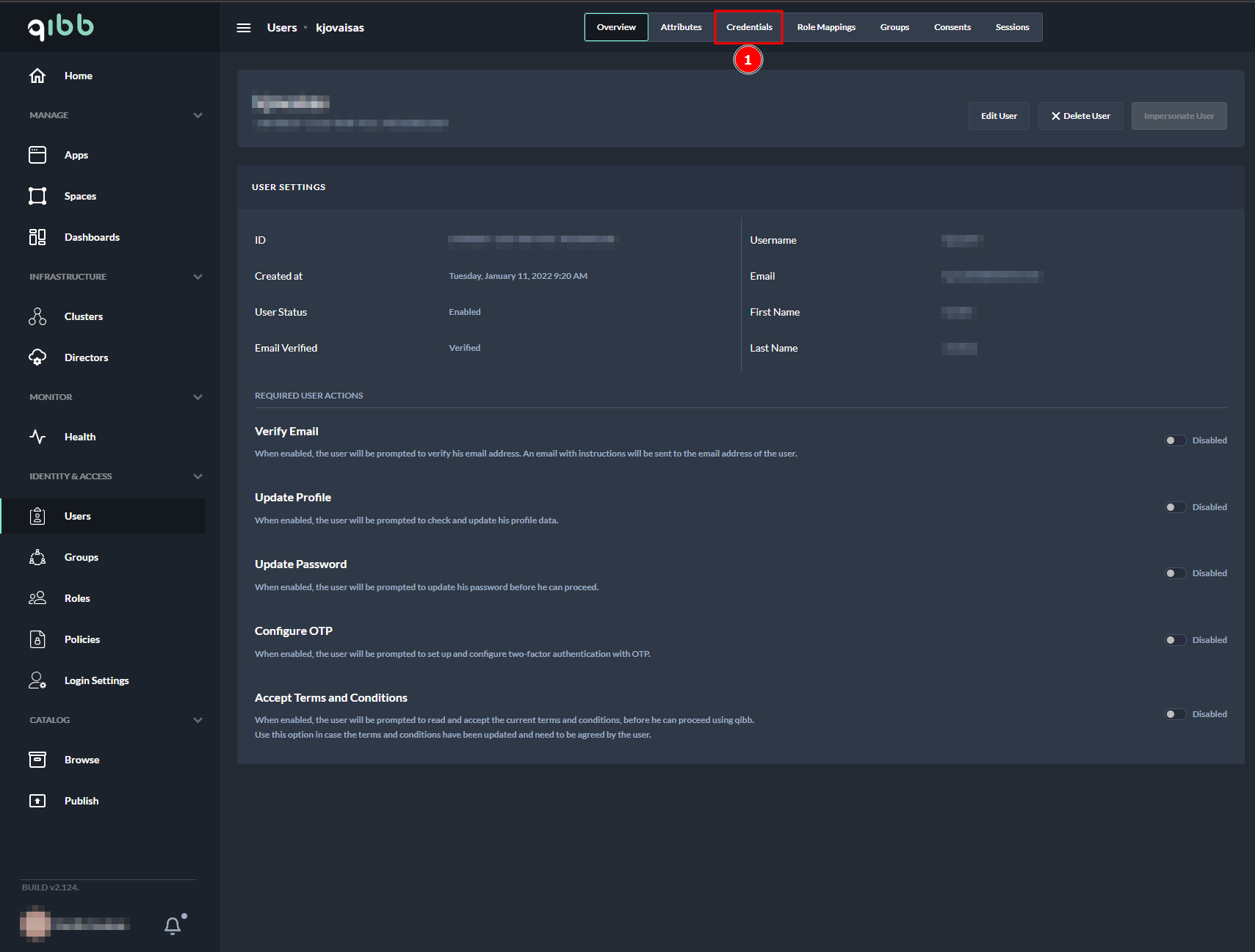The height and width of the screenshot is (952, 1255).
Task: Switch to the Credentials tab
Action: click(x=749, y=27)
